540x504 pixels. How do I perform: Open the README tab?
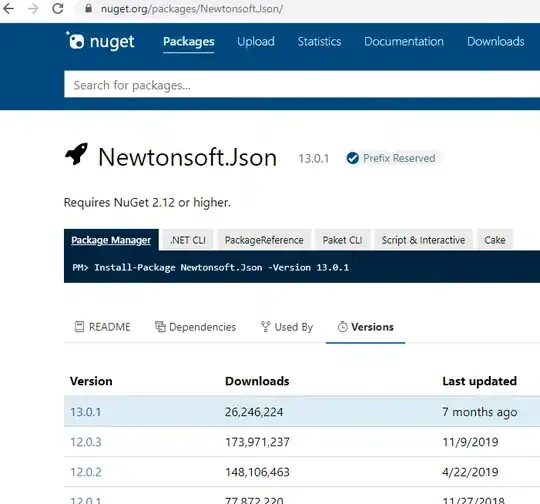click(x=103, y=327)
